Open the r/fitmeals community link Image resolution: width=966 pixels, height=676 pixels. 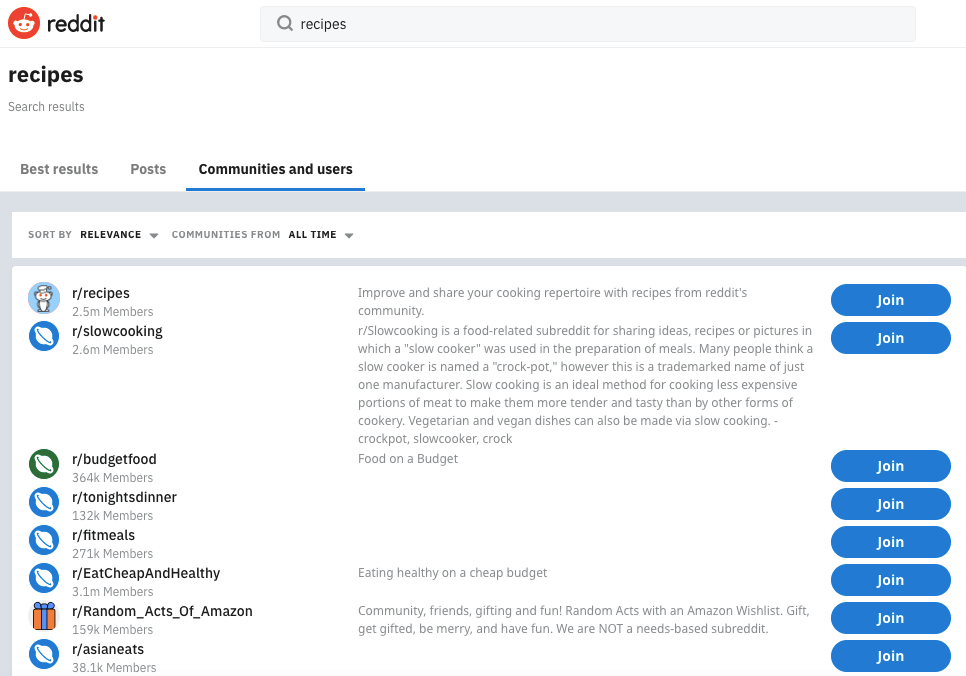pos(104,536)
